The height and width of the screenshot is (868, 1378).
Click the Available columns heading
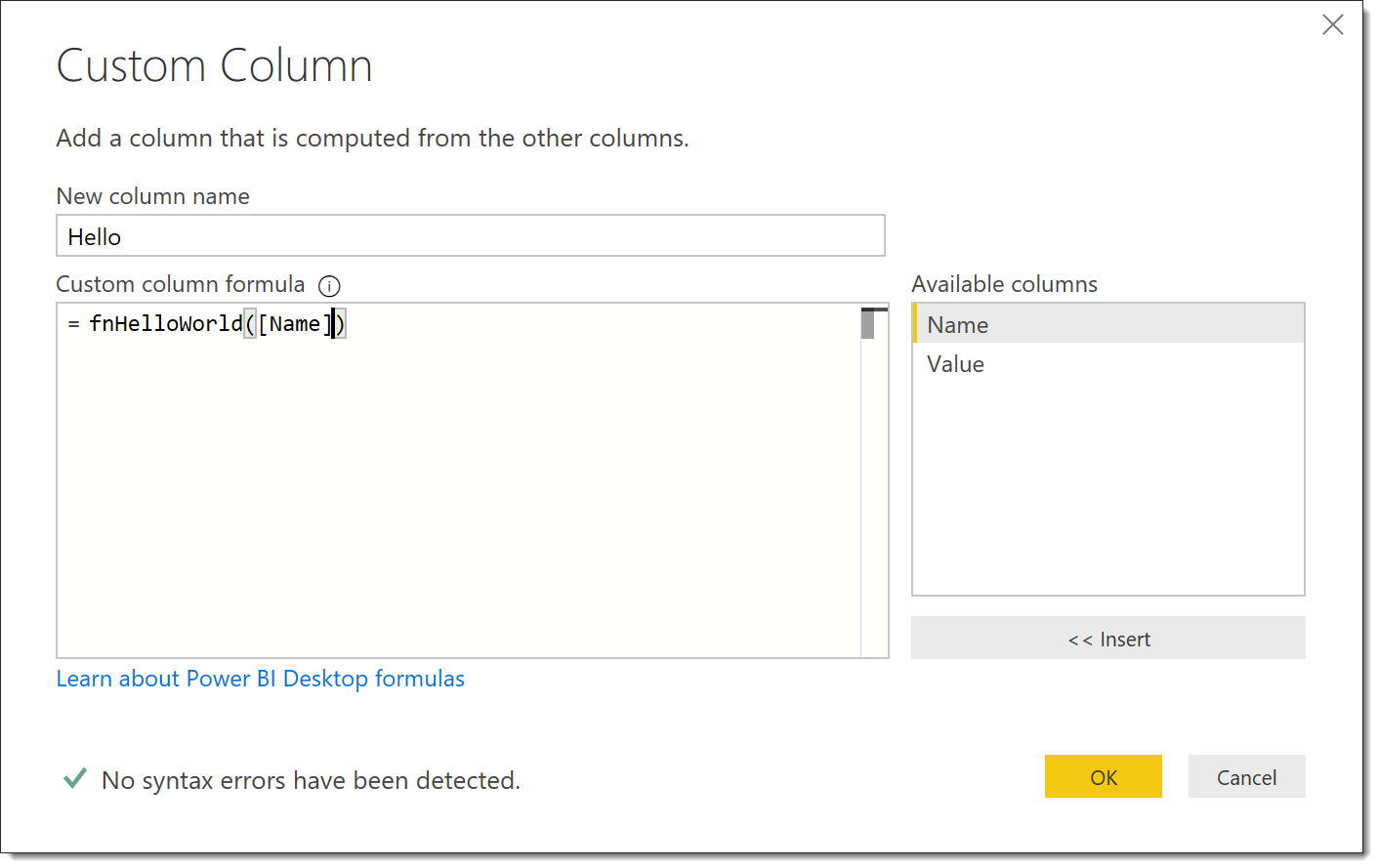click(1005, 284)
